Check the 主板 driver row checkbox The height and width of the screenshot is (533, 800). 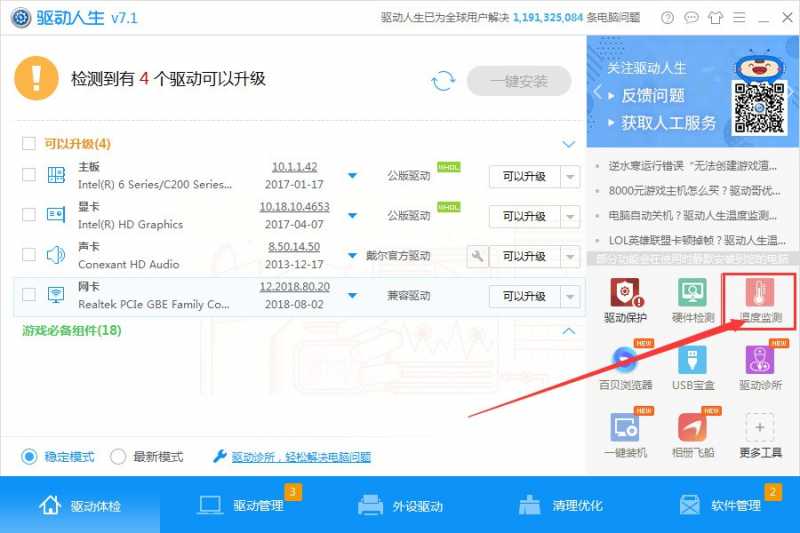click(29, 175)
